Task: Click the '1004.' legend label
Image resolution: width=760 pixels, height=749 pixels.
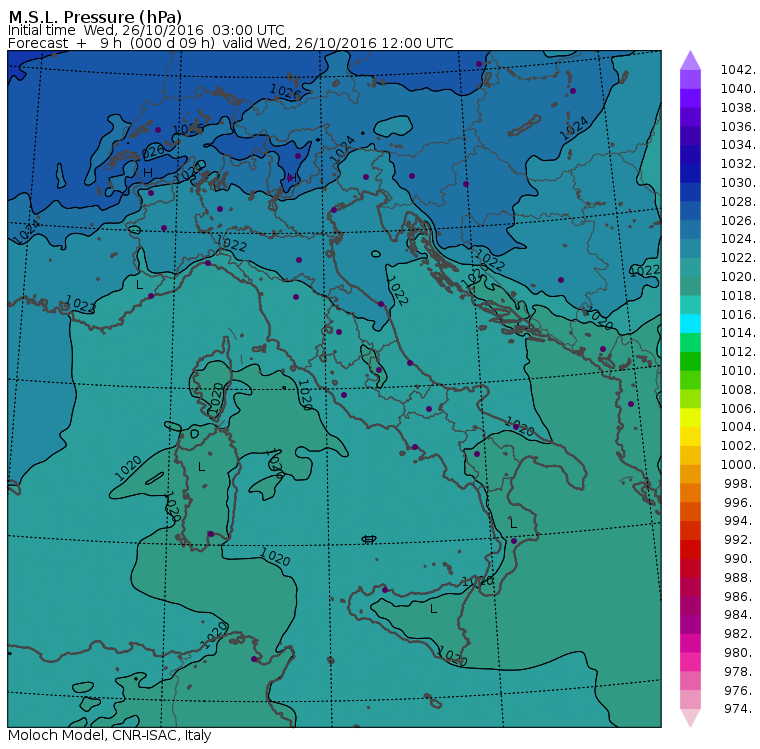Action: [738, 427]
